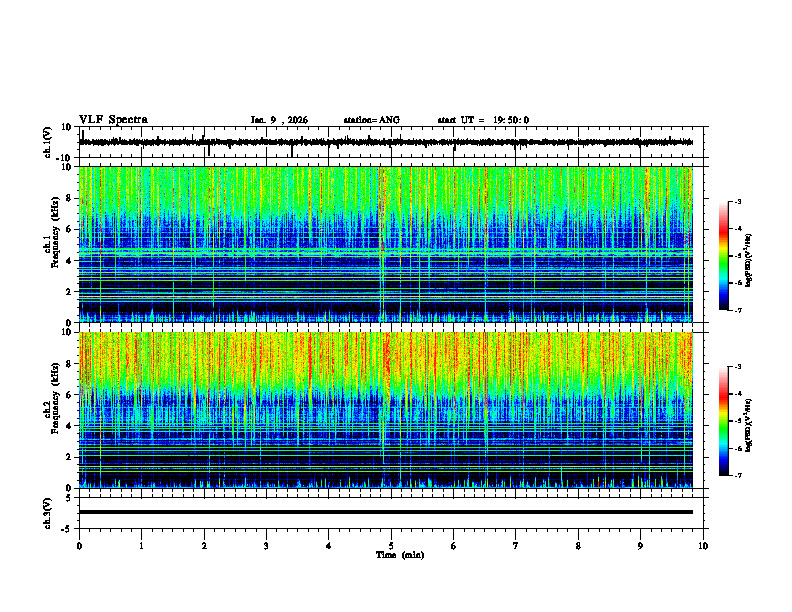Click the "ch.3(V)" axis label
This screenshot has width=792, height=612.
tap(48, 513)
